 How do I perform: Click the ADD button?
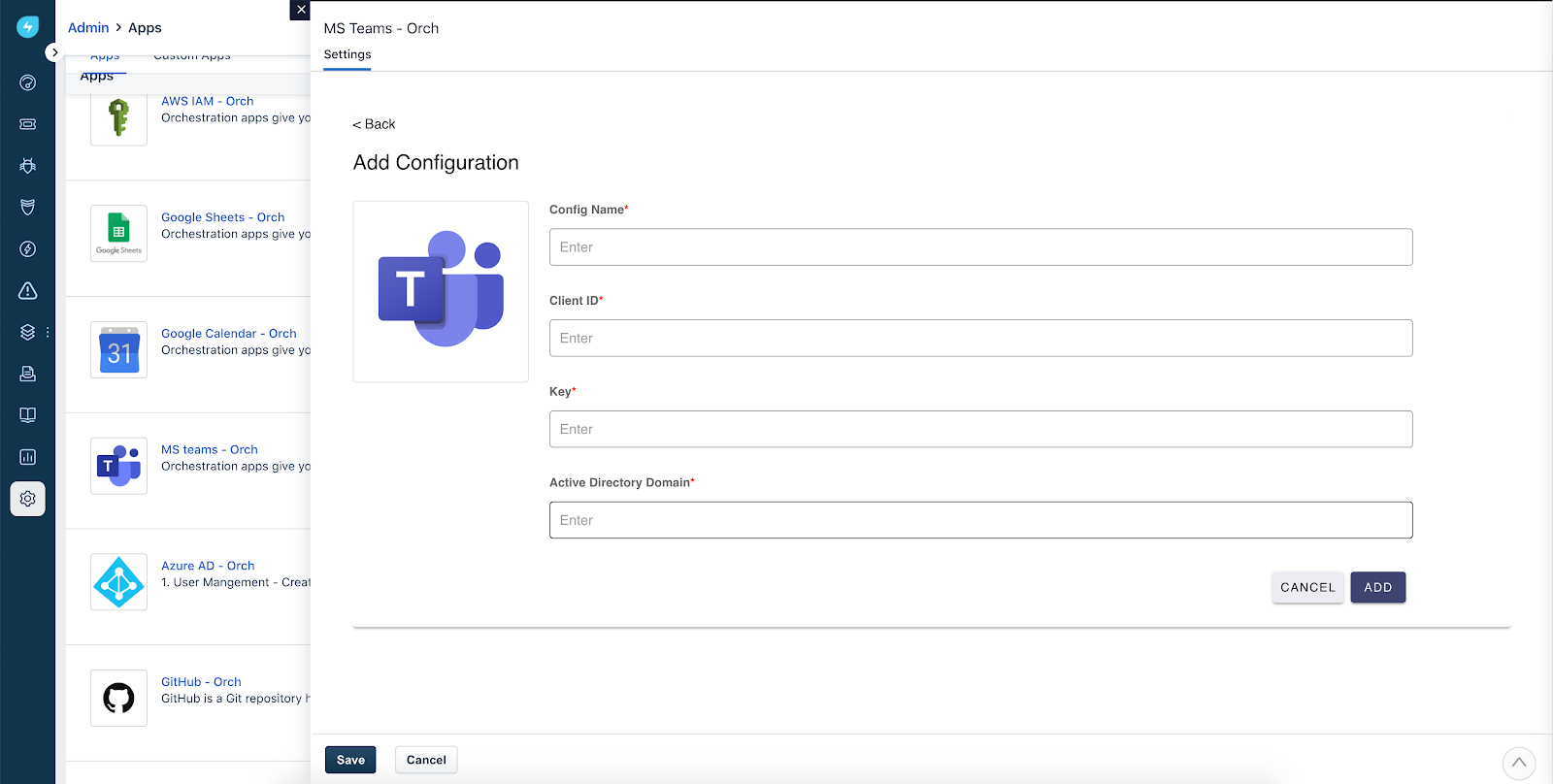pyautogui.click(x=1377, y=587)
